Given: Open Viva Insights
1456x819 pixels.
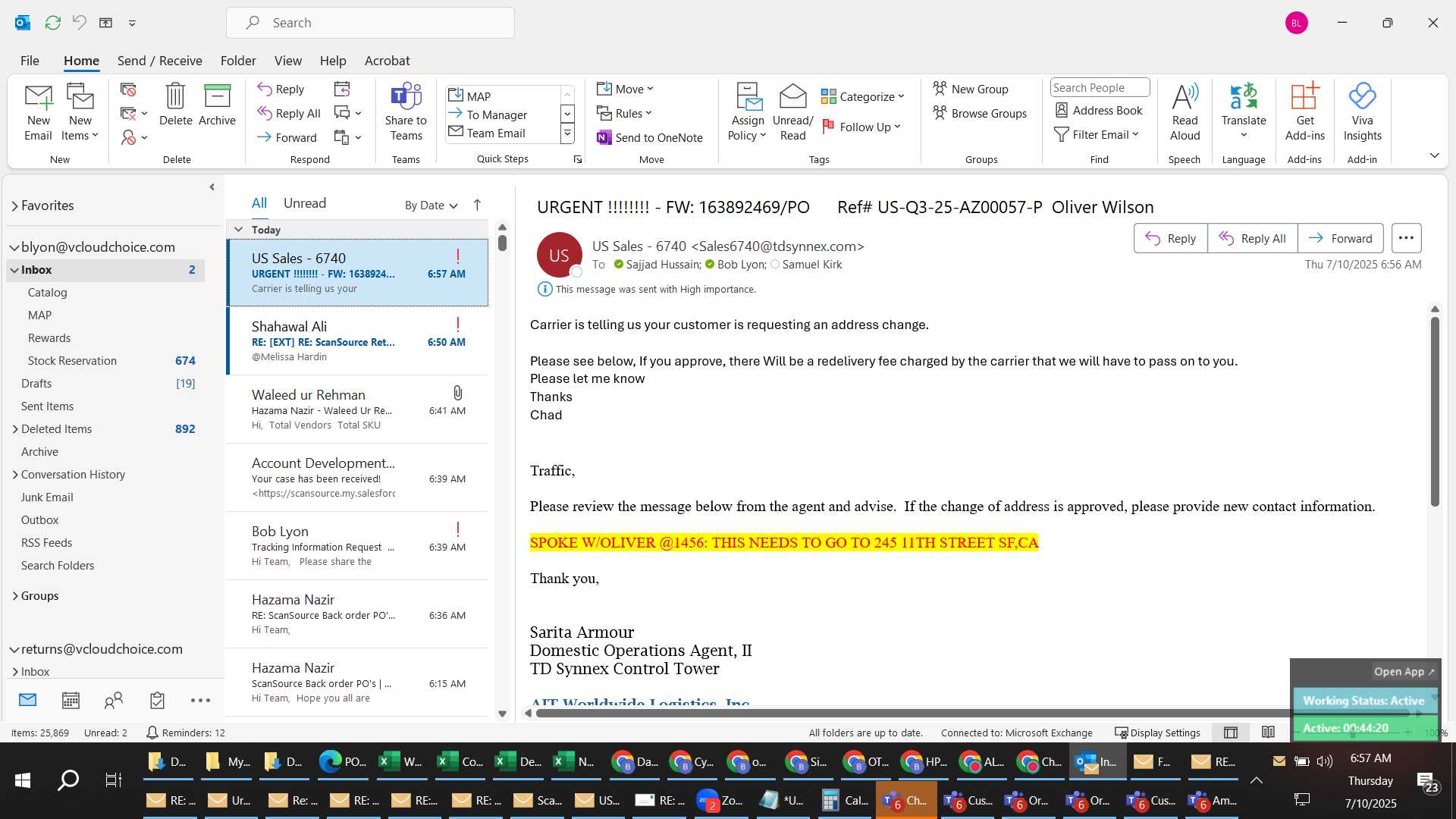Looking at the screenshot, I should pos(1362,112).
